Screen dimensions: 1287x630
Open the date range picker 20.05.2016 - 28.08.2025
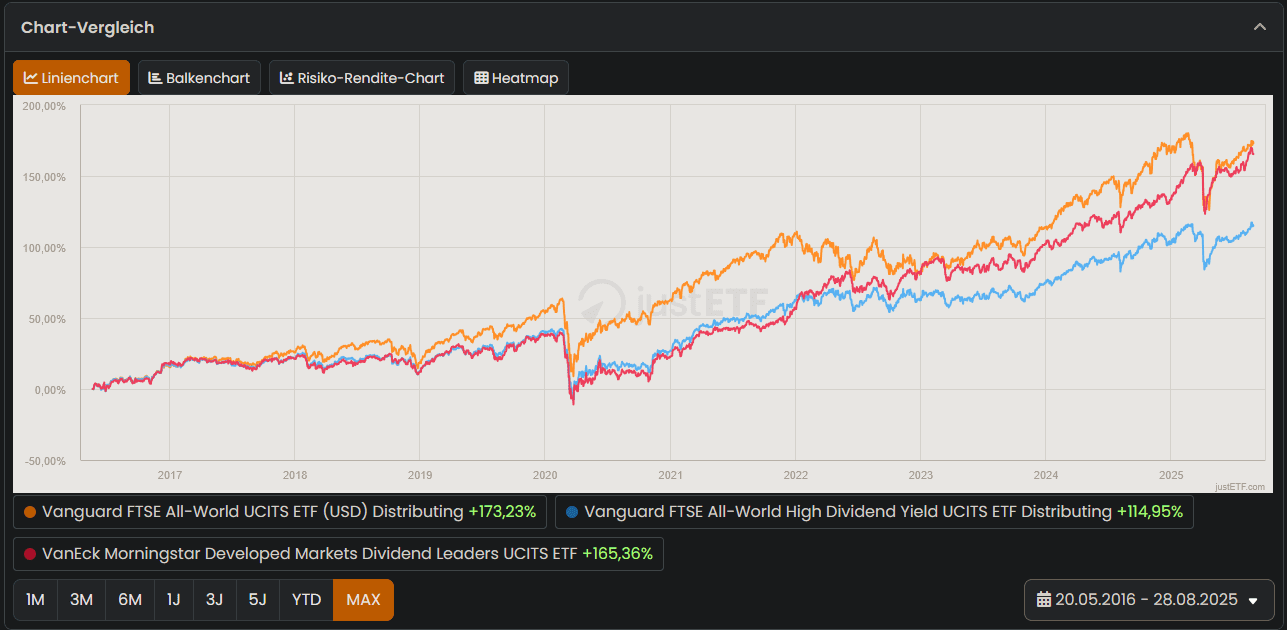click(x=1149, y=600)
